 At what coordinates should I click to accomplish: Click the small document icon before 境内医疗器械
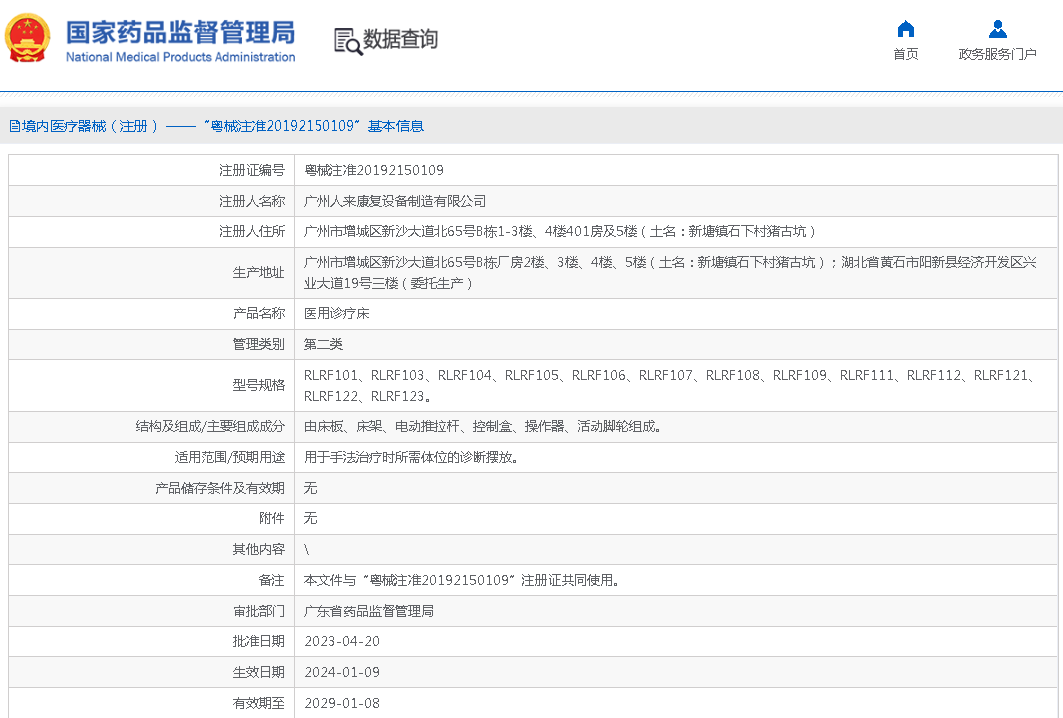point(14,126)
